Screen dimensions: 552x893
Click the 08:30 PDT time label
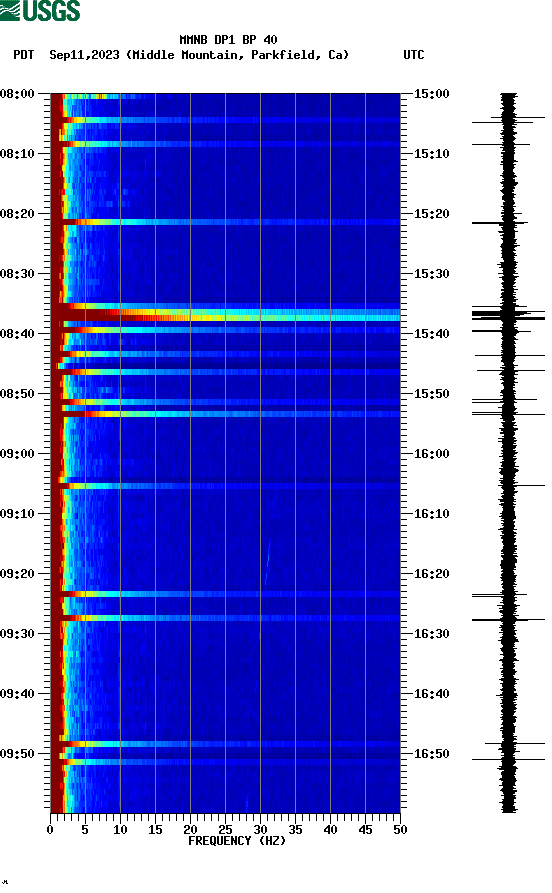(17, 273)
